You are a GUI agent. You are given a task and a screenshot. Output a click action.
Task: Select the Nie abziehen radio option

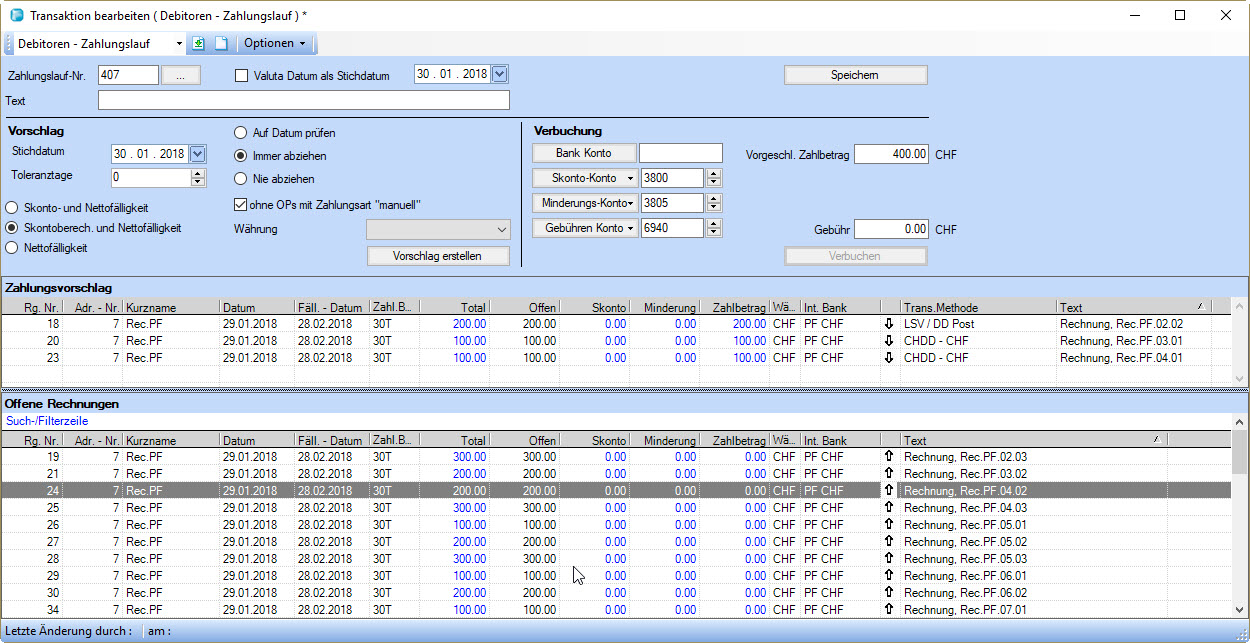pyautogui.click(x=241, y=179)
